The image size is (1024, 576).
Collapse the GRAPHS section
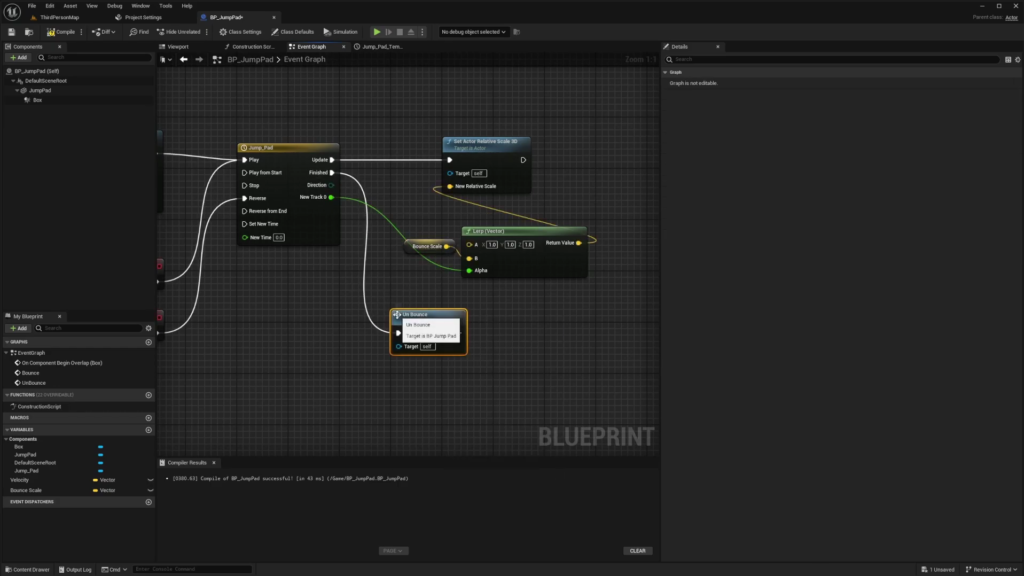(x=7, y=342)
